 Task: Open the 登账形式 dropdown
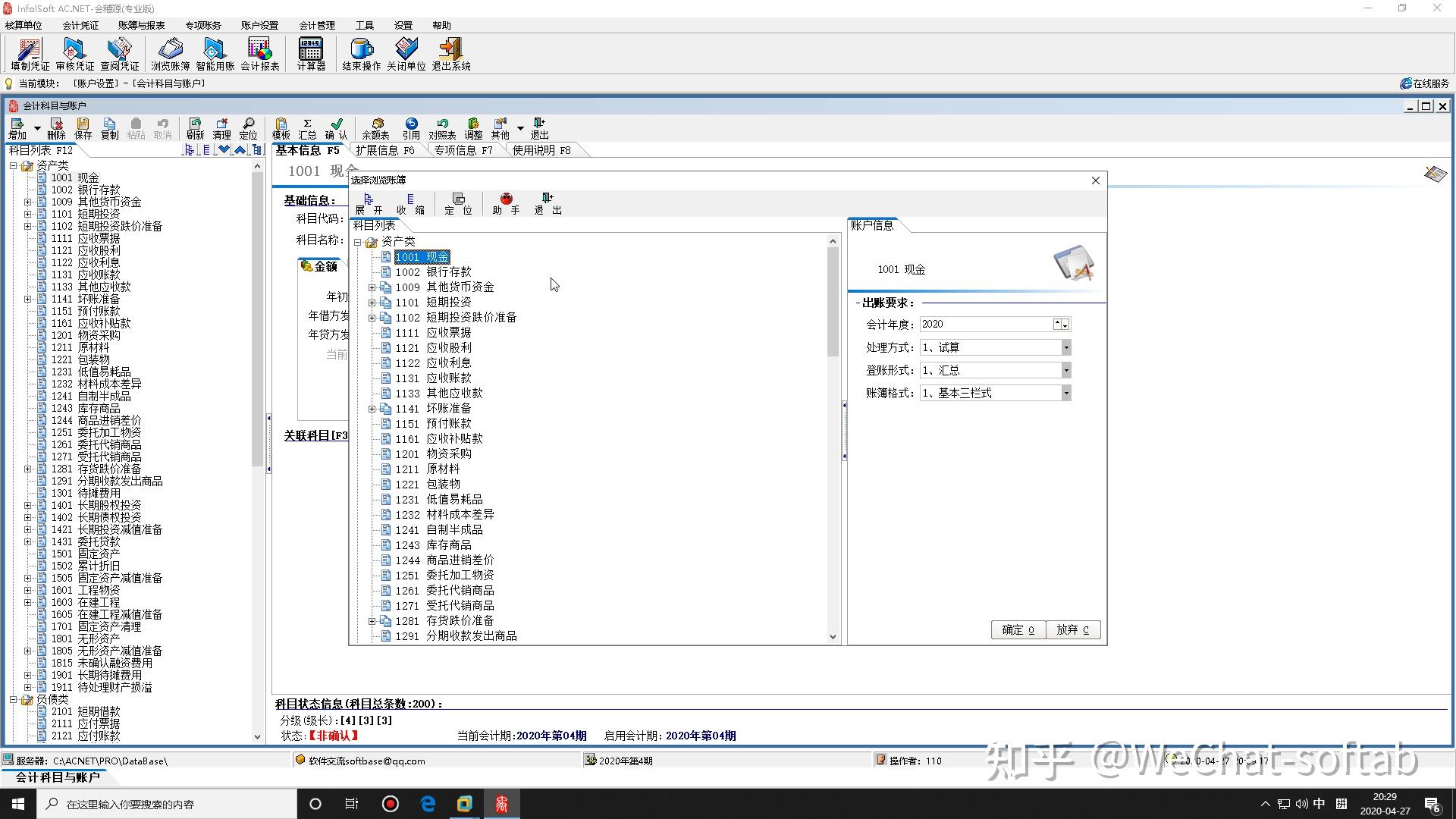(x=1065, y=370)
